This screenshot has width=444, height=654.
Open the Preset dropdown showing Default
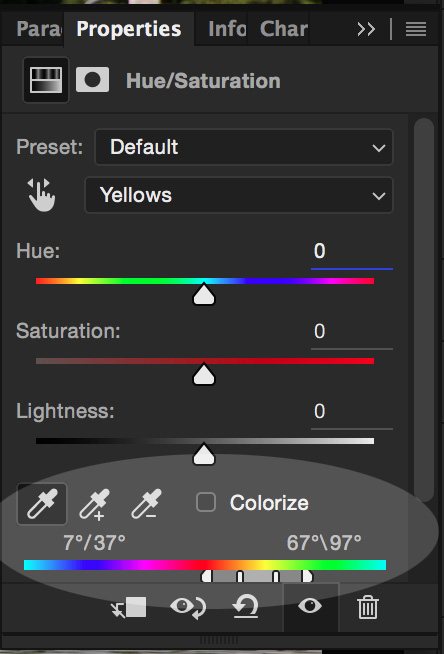244,147
